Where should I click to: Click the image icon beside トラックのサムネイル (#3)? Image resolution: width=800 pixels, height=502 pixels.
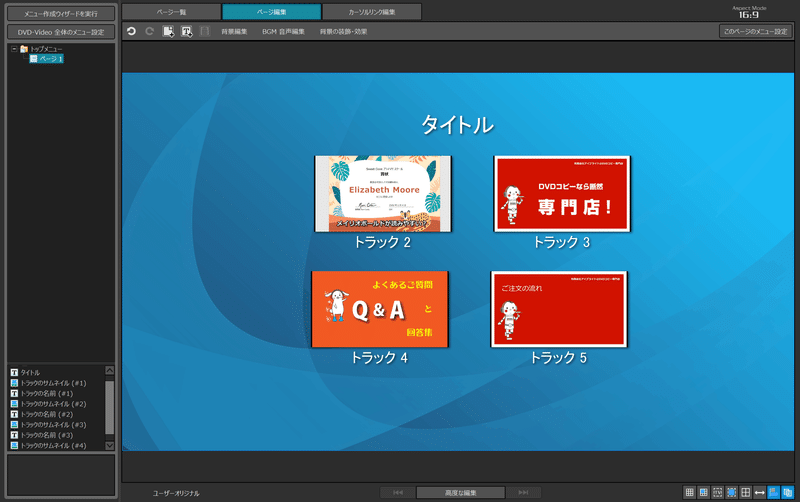click(14, 424)
